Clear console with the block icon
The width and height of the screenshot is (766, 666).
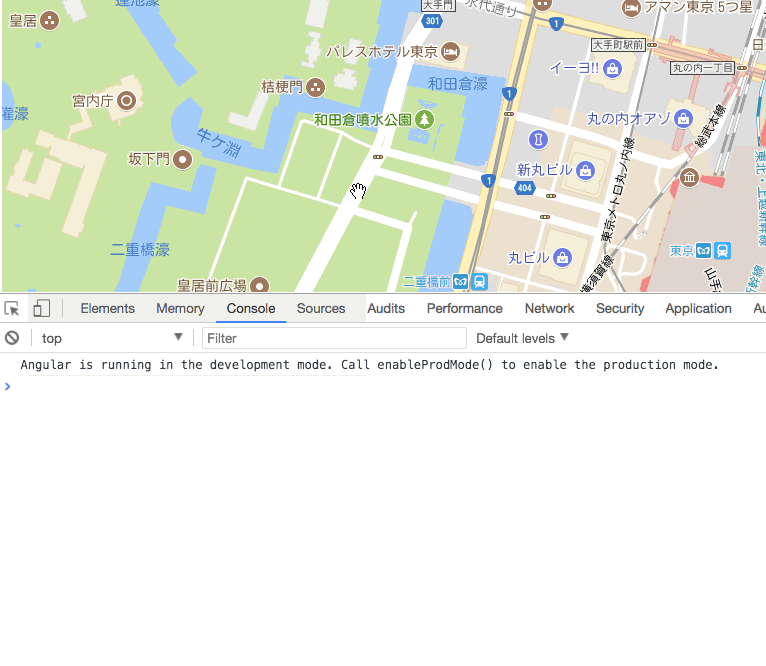[x=12, y=338]
